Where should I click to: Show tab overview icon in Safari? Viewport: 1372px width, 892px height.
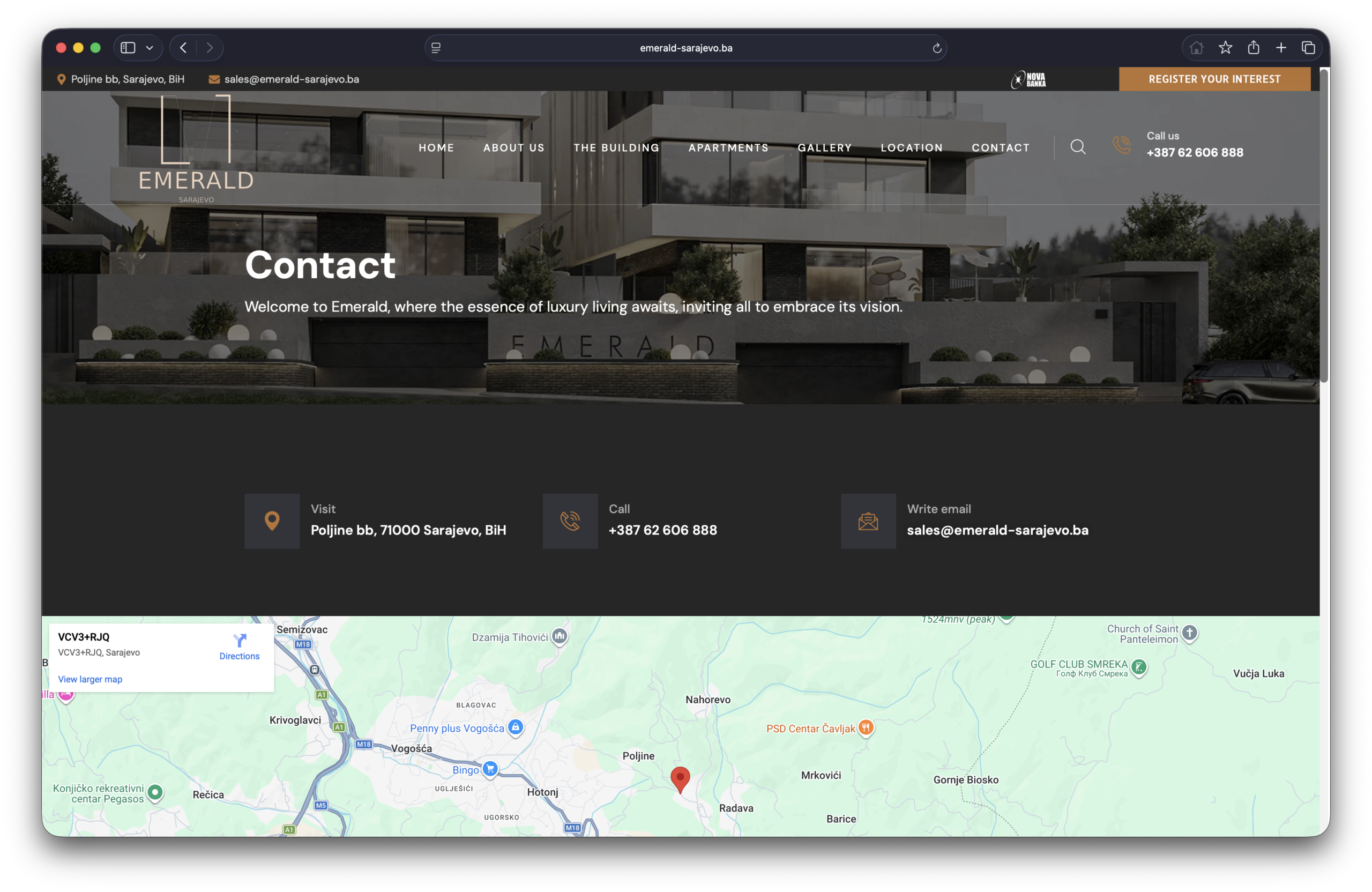(x=1308, y=48)
